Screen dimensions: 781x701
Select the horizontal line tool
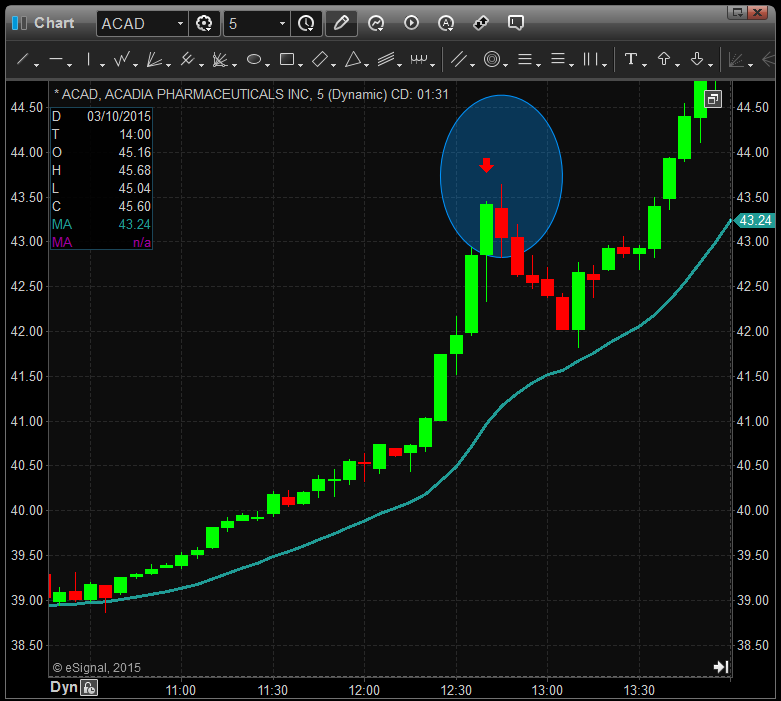point(55,60)
